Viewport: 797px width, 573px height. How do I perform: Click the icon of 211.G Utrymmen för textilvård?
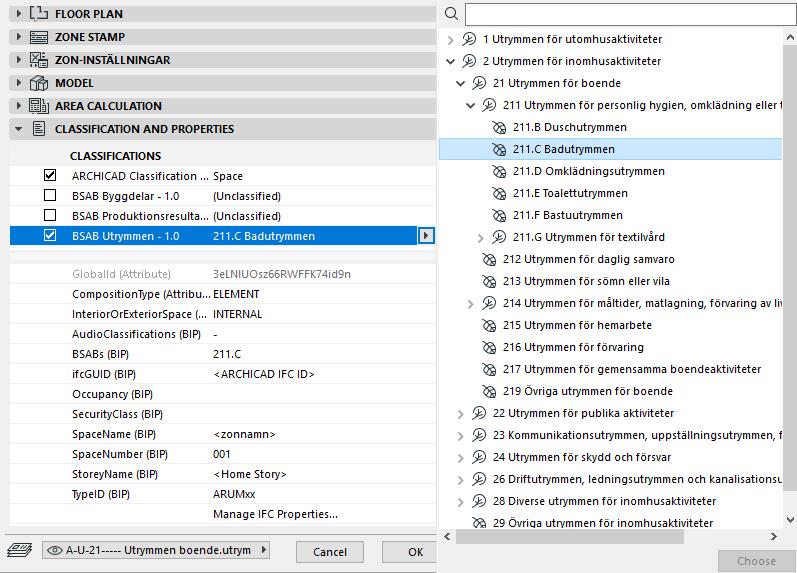coord(499,237)
